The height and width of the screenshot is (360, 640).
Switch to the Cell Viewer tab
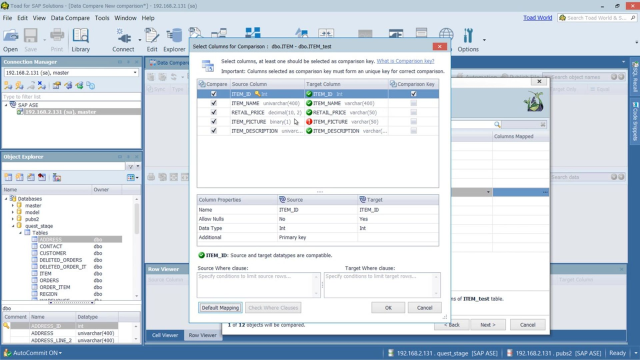point(165,335)
